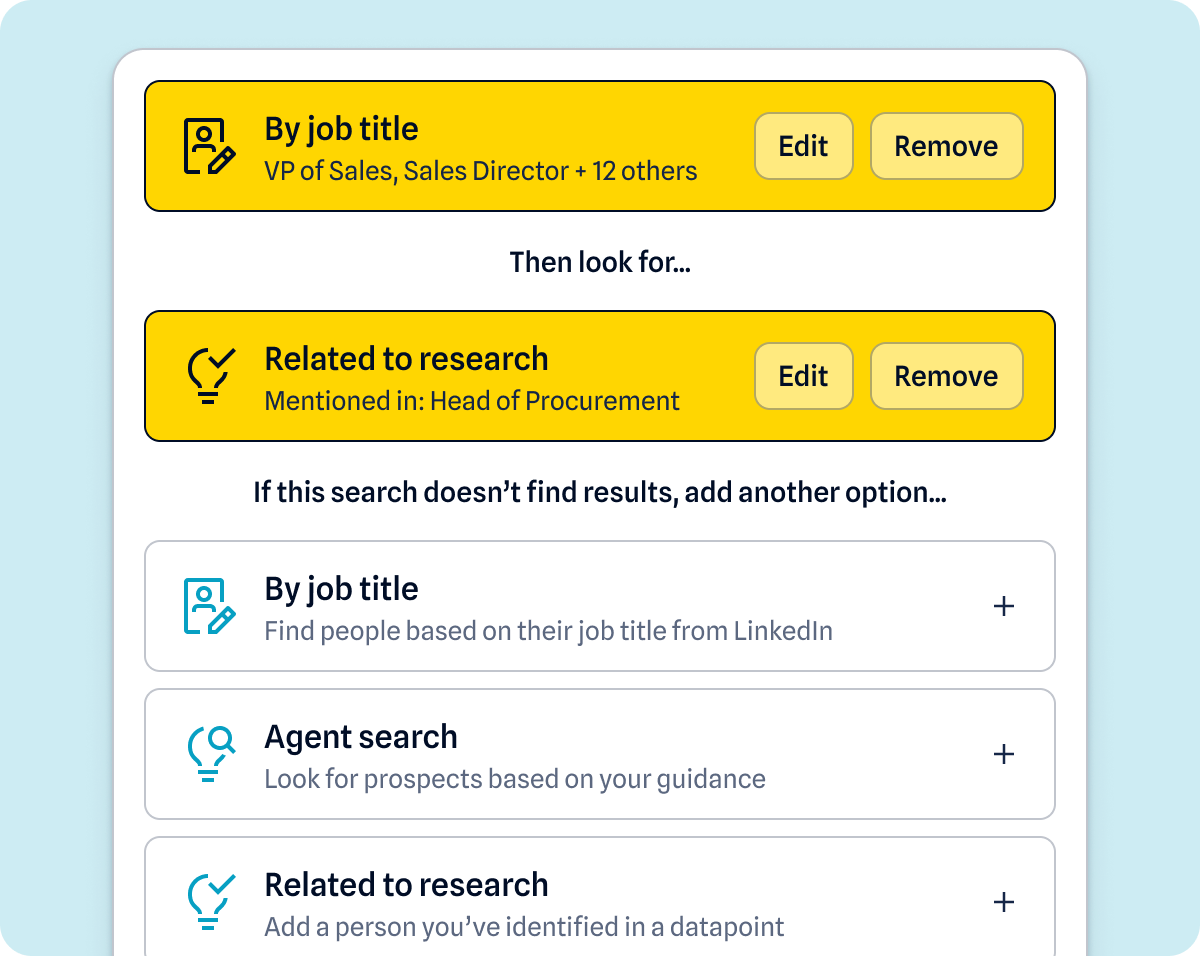Click 'VP of Sales, Sales Director + 12 others' text

click(480, 171)
